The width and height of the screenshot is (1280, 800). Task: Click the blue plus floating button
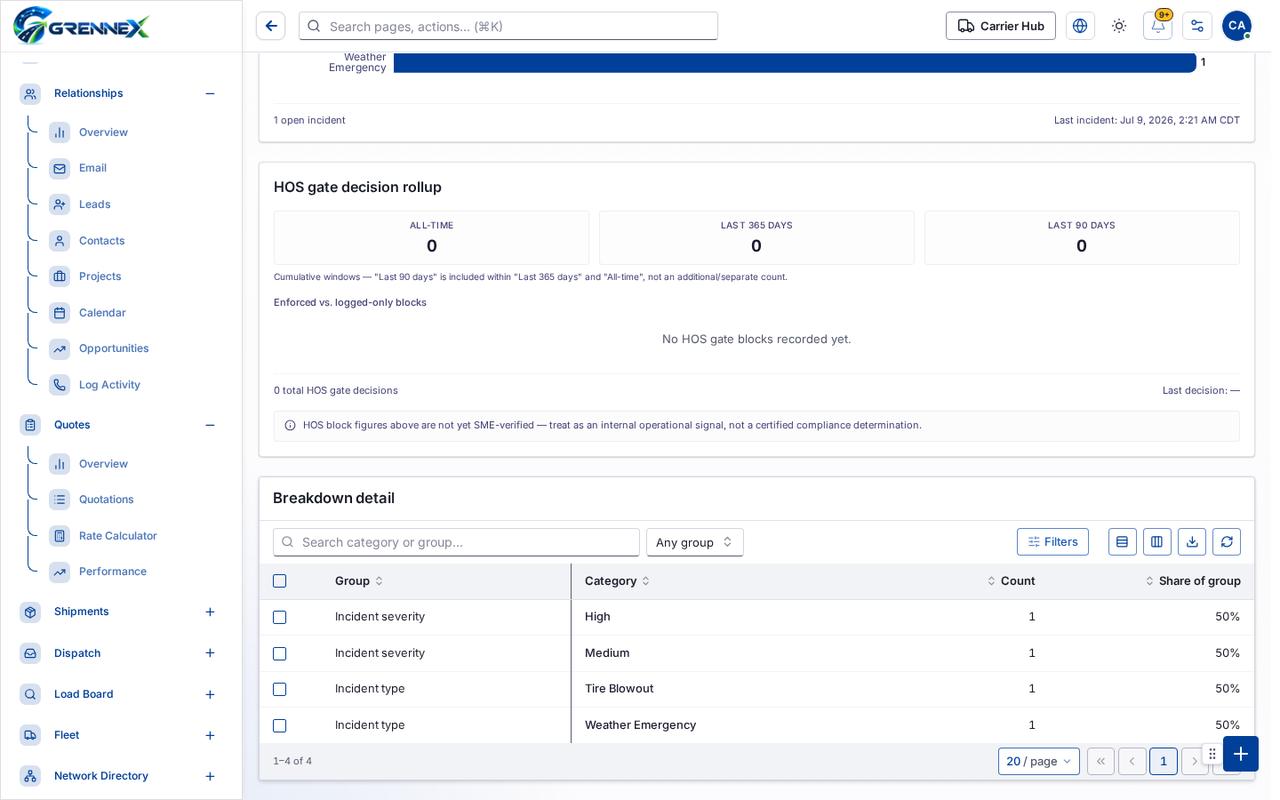coord(1241,754)
